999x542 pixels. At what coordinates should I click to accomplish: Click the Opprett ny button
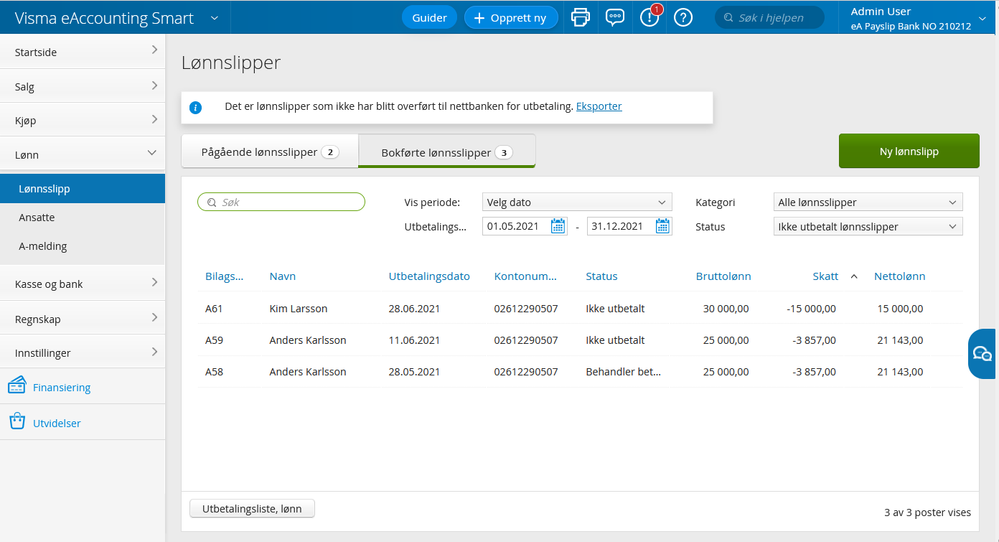pos(511,17)
